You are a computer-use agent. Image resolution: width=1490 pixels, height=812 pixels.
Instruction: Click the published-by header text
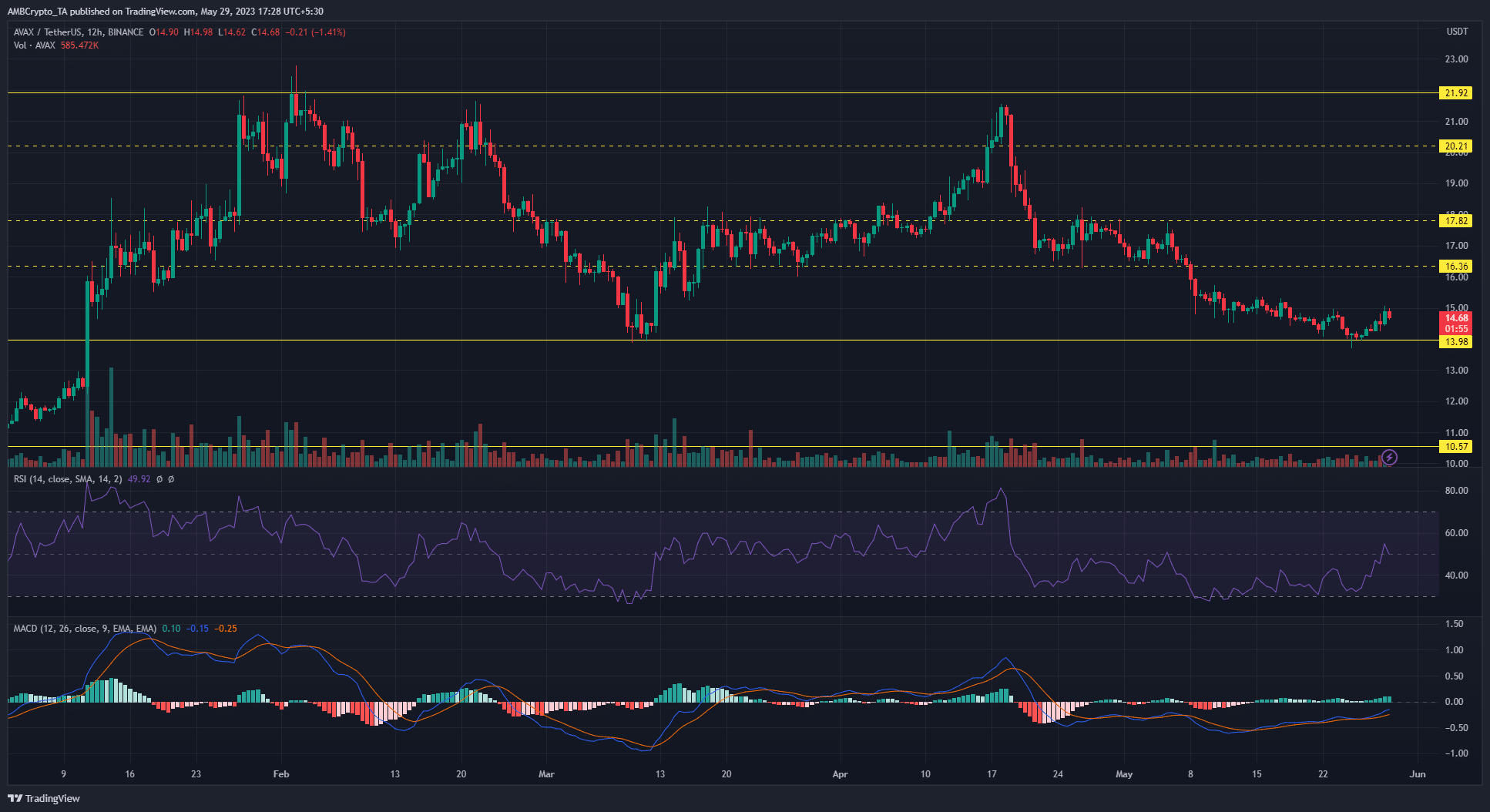(165, 12)
